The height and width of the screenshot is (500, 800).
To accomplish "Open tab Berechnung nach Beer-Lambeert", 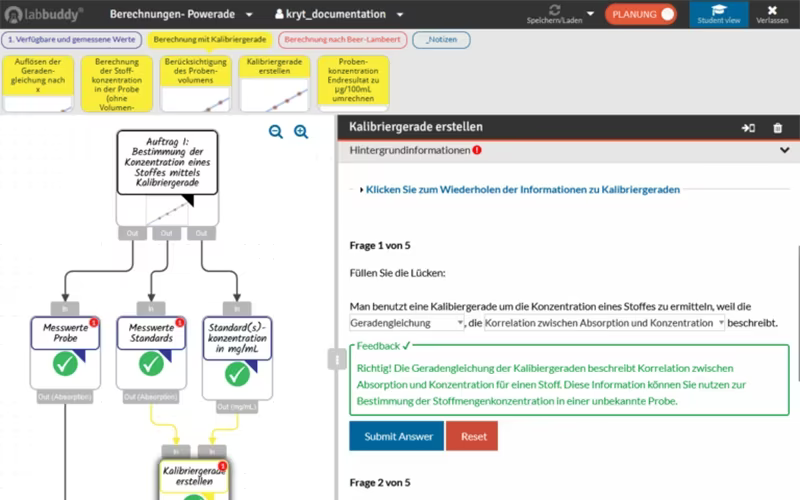I will (x=342, y=40).
